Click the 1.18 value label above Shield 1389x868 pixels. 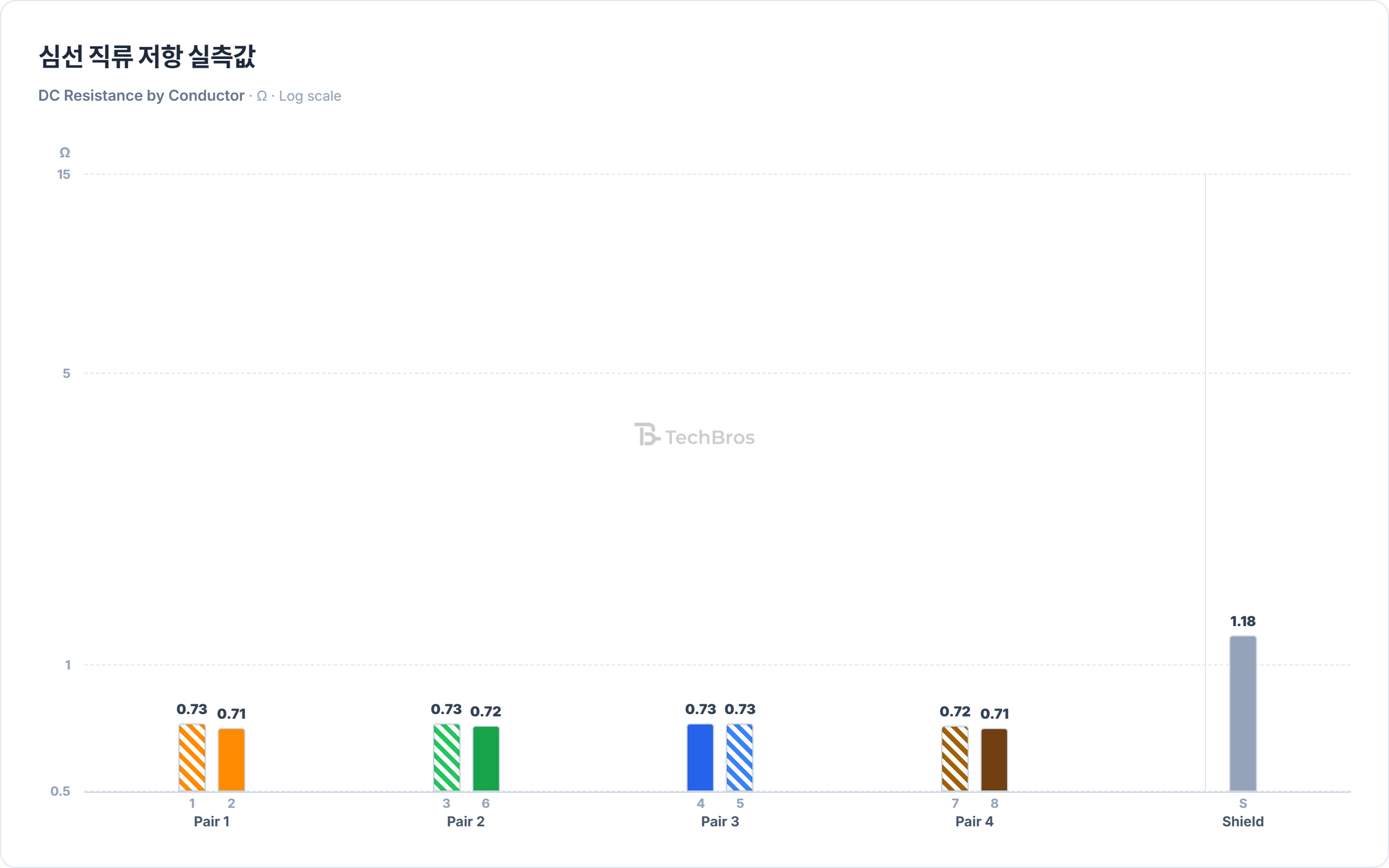(x=1243, y=621)
